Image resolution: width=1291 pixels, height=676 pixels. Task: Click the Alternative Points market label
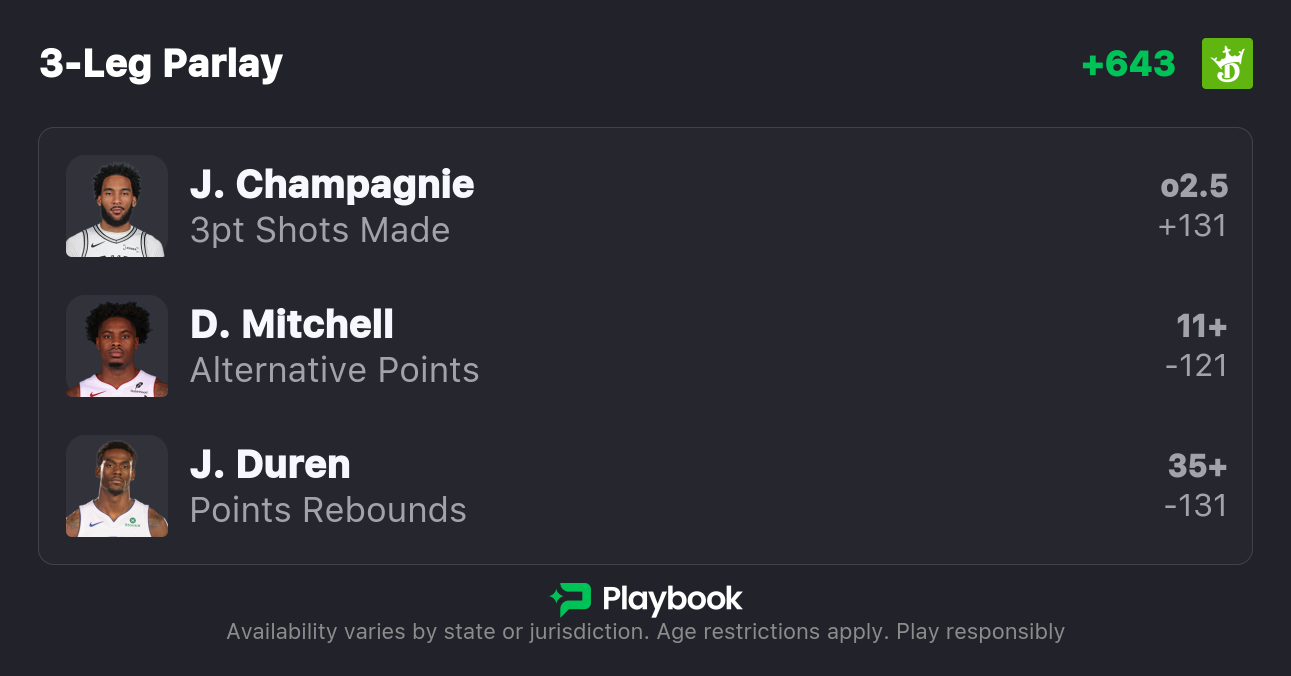pyautogui.click(x=335, y=370)
